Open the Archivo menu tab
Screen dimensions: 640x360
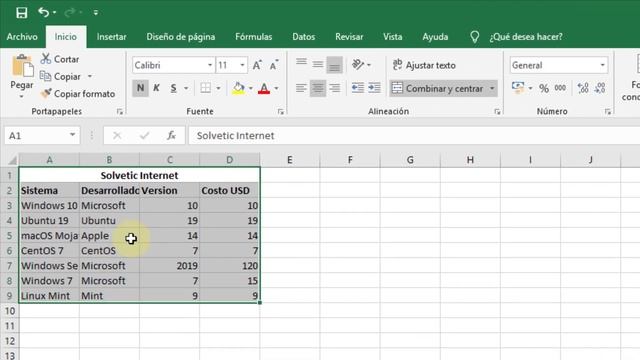point(22,37)
